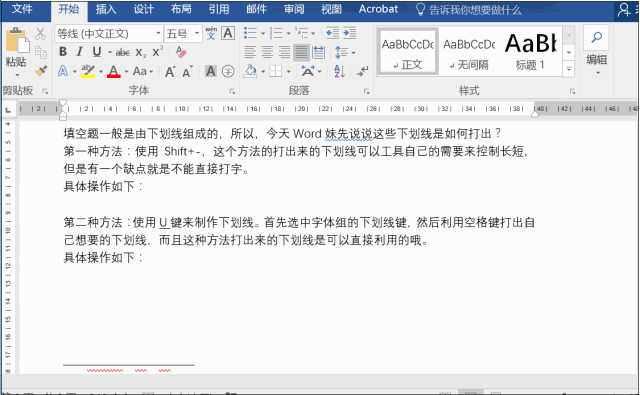Screen dimensions: 640x395
Task: Align text right
Action: pos(284,52)
